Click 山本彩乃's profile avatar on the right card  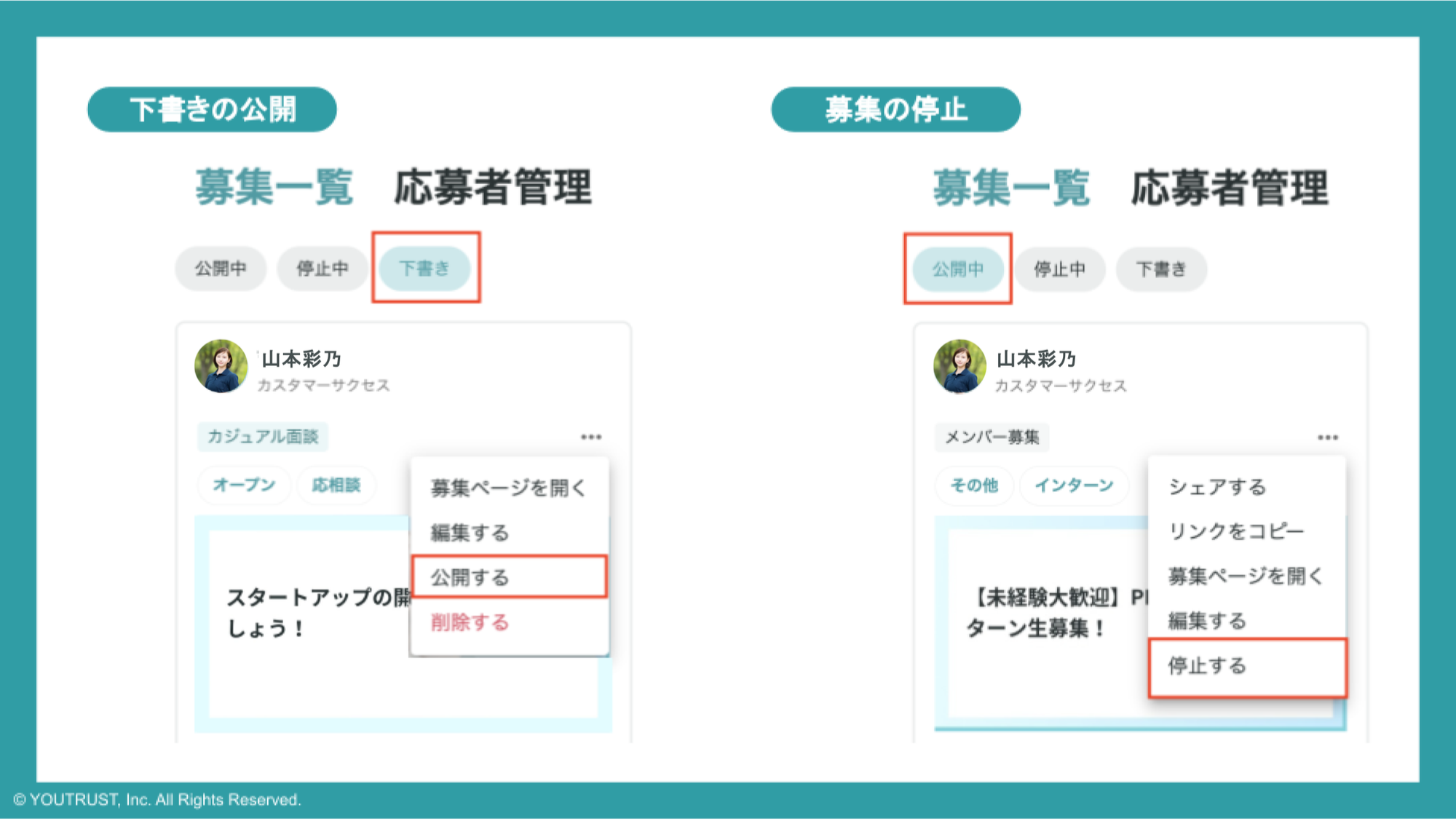point(960,367)
